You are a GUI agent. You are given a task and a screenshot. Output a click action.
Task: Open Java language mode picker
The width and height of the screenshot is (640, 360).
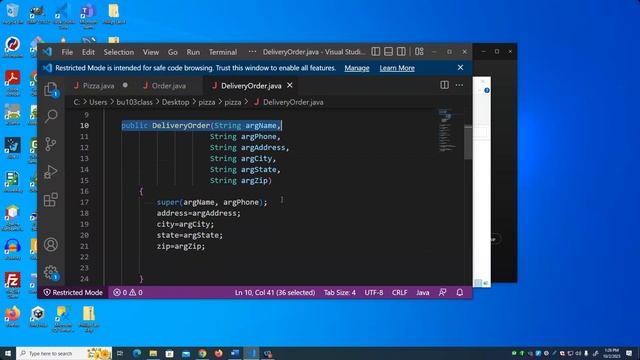(422, 292)
